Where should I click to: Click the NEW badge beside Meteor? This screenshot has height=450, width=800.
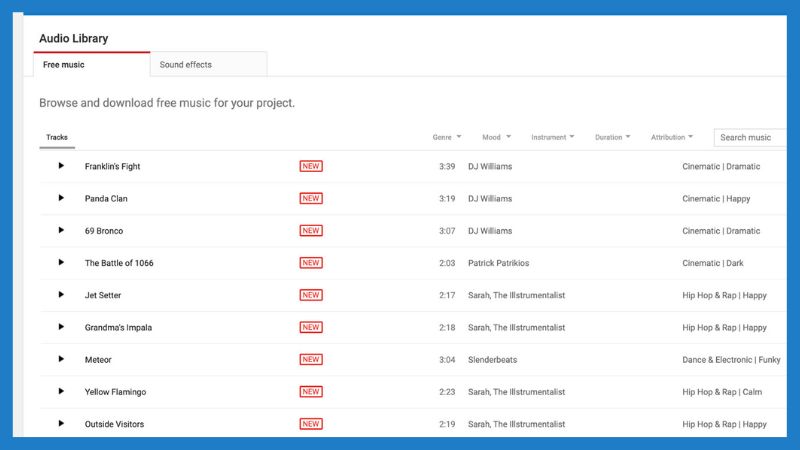311,360
